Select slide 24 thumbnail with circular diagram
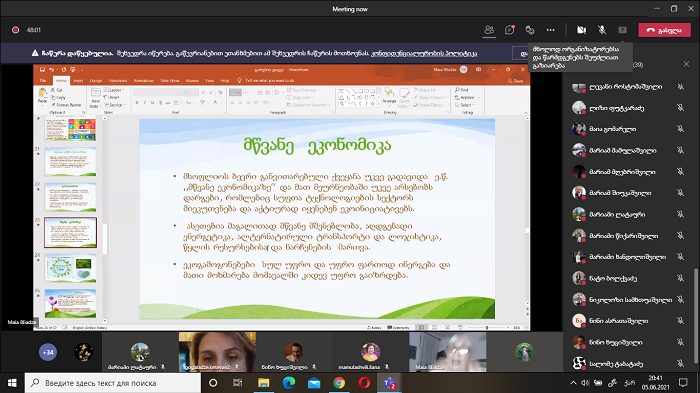 tap(70, 268)
